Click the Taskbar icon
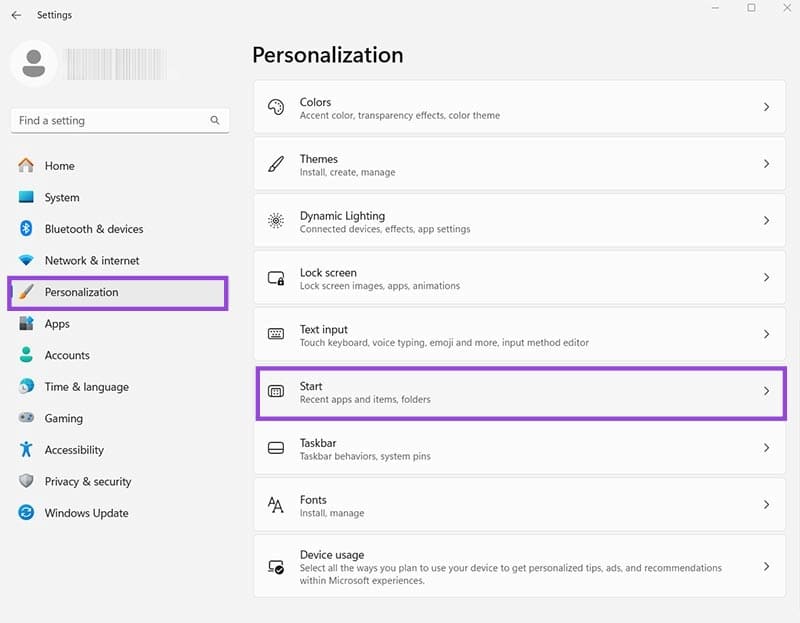 (276, 448)
